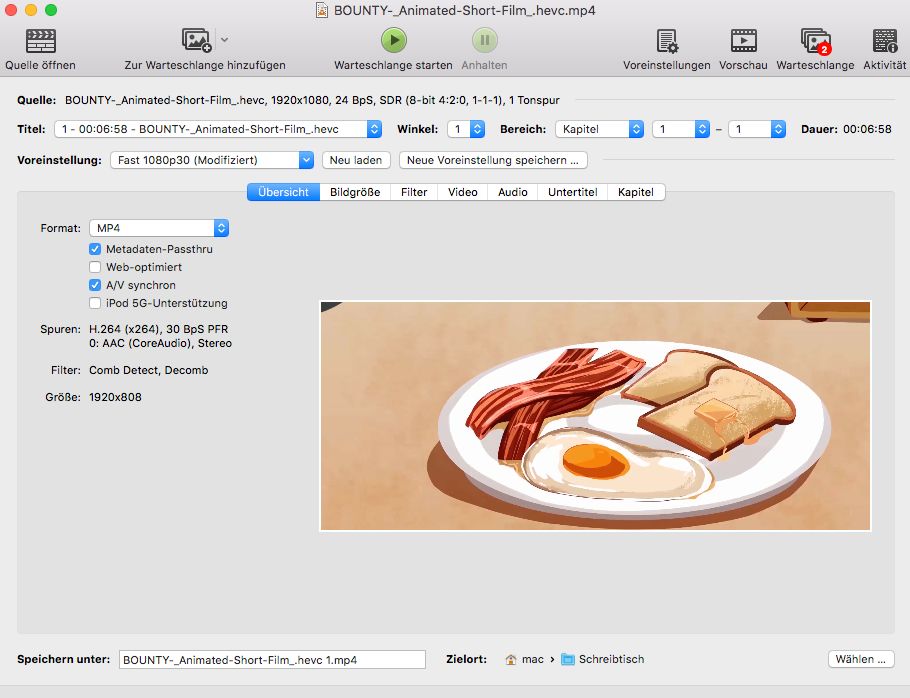Enable iPod 5G-Unterstützung checkbox
910x698 pixels.
point(95,303)
